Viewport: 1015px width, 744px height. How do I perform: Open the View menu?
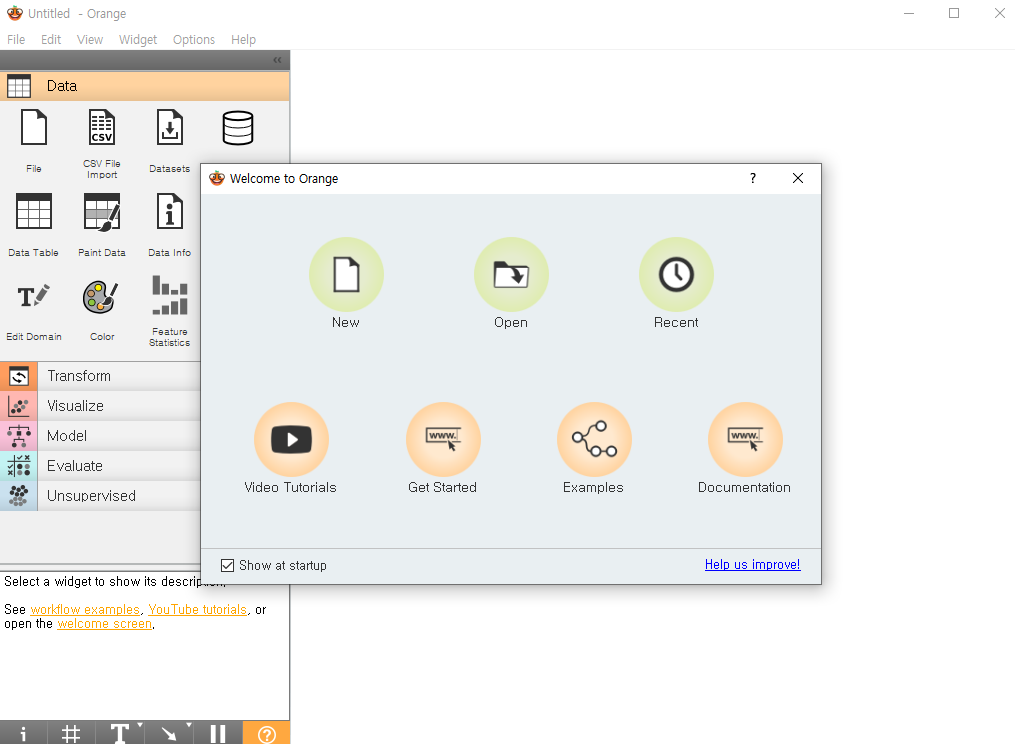pos(90,39)
